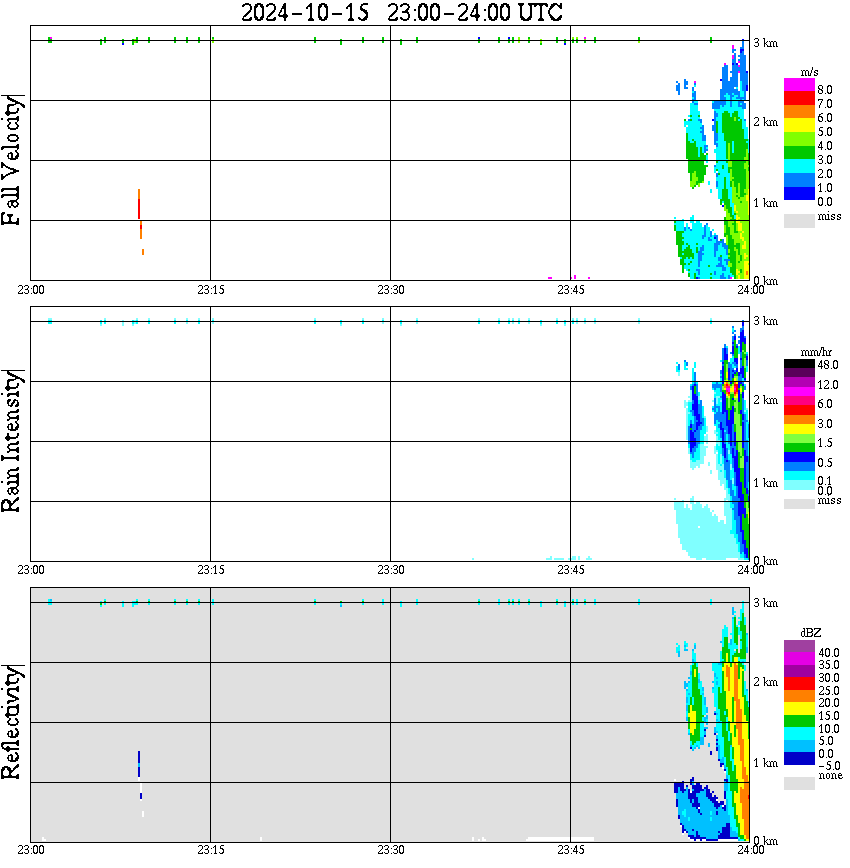Click "8.0" value in Fall Velocity legend

[x=825, y=90]
